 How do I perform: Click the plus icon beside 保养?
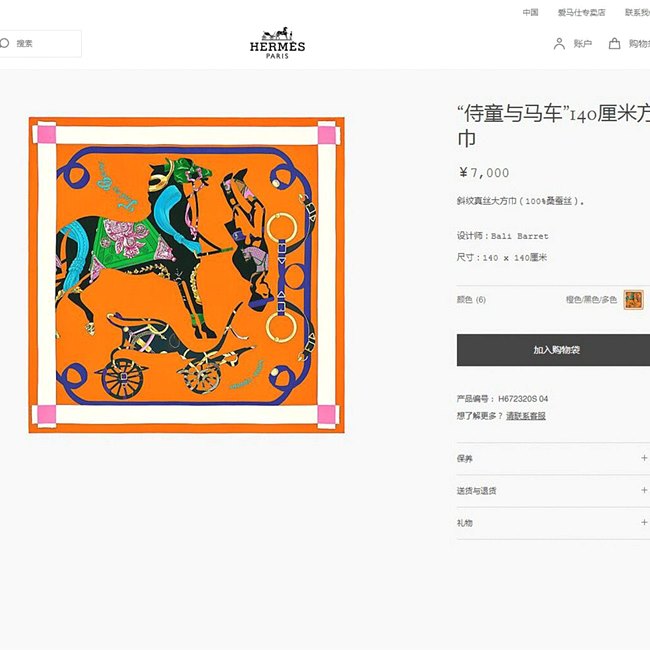tap(644, 458)
